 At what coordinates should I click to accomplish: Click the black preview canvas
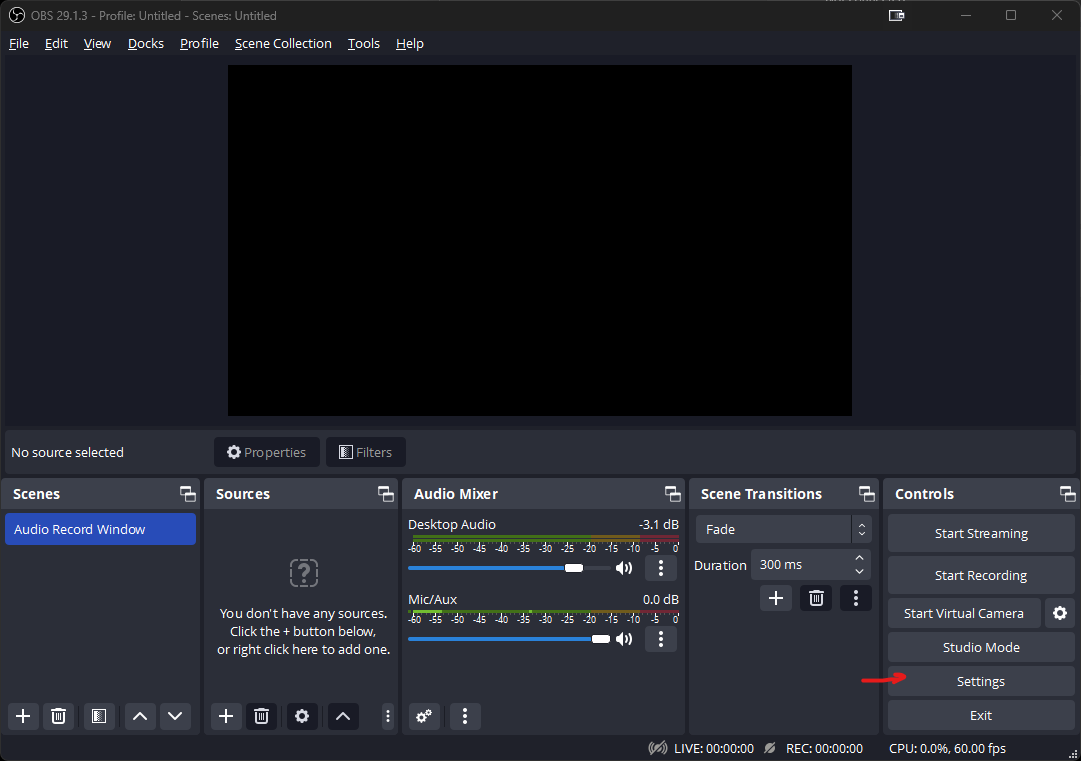[x=540, y=241]
